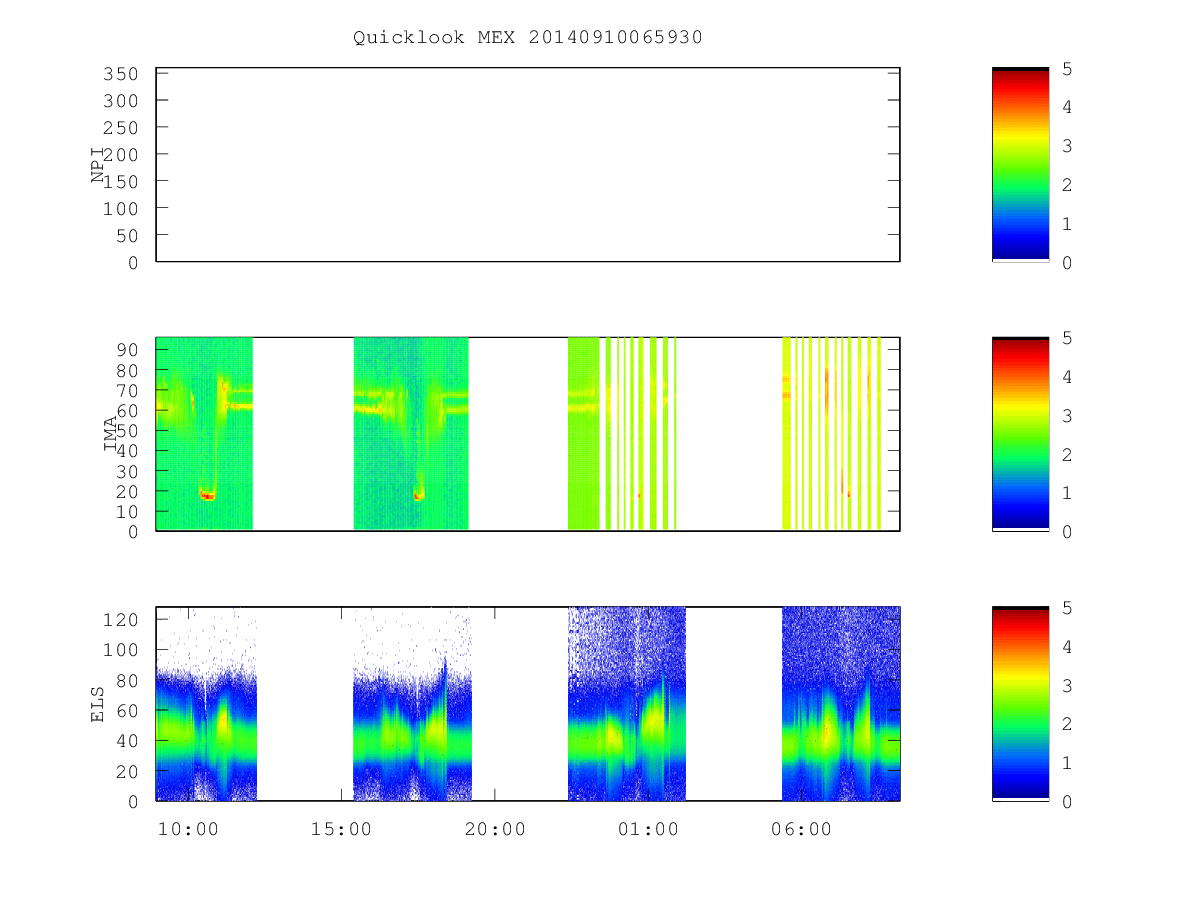Click the 60 tick on ELS axis

tap(127, 710)
